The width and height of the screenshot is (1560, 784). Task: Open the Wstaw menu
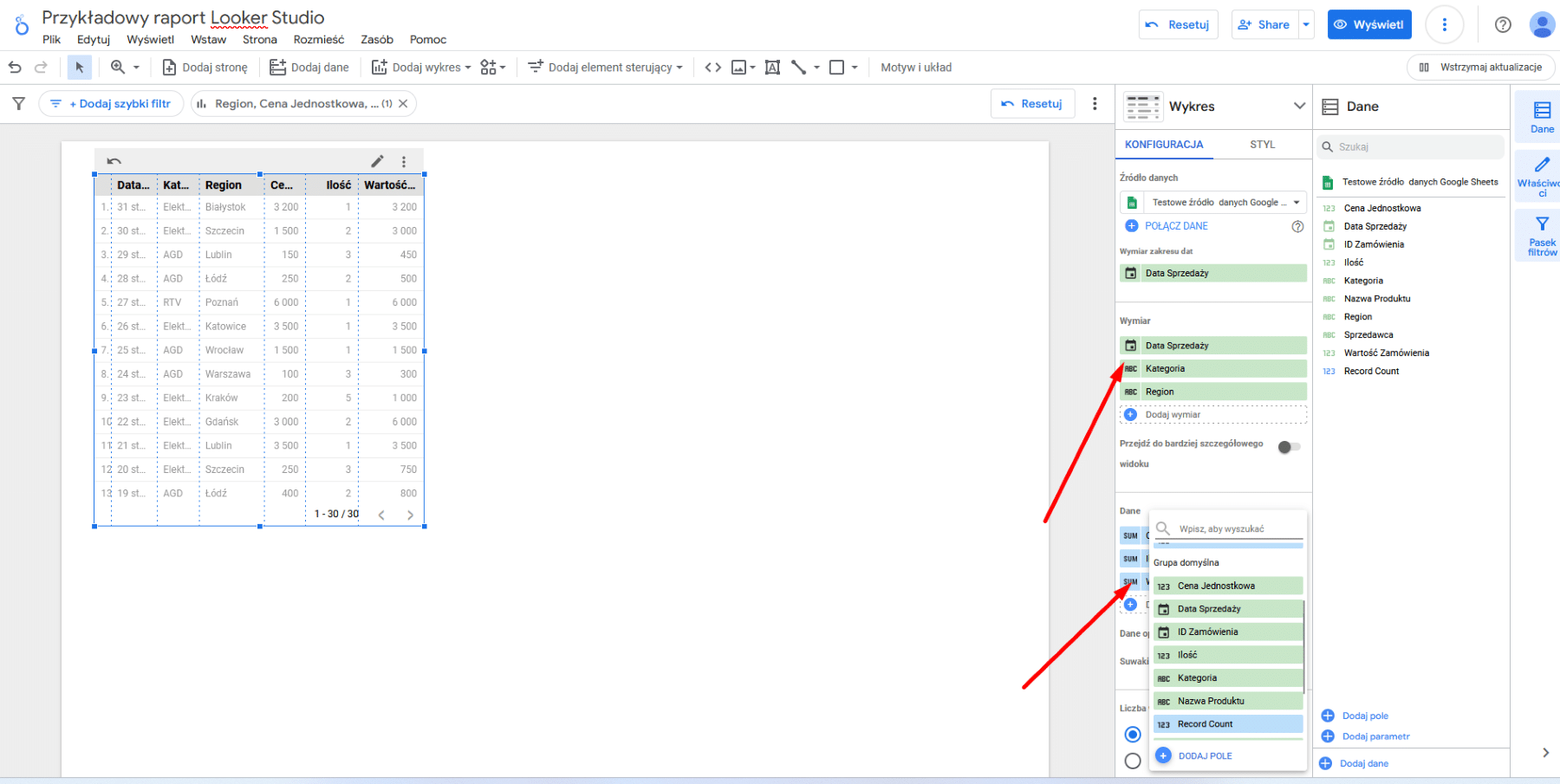[208, 39]
